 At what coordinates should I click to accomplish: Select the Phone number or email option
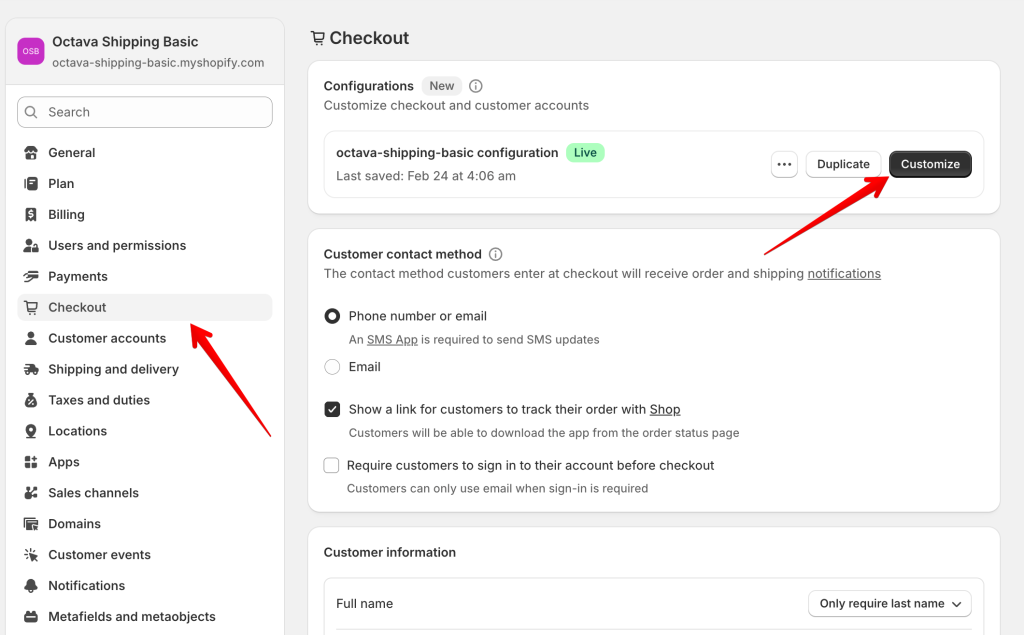333,316
